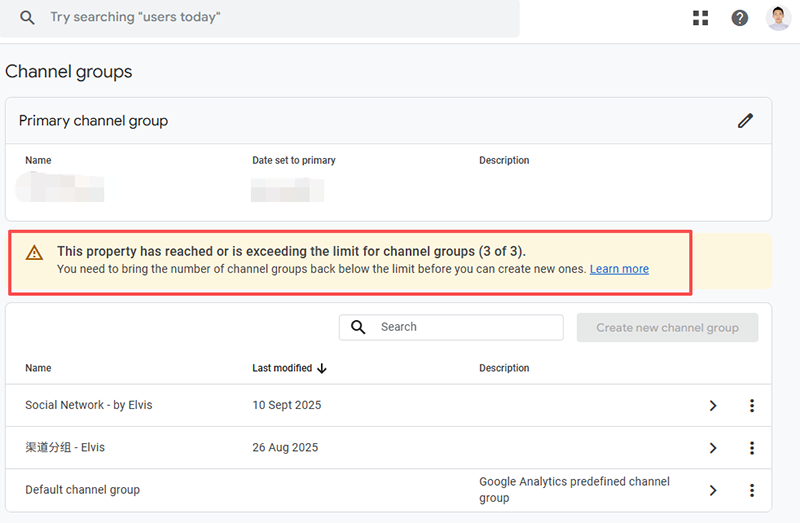This screenshot has height=523, width=800.
Task: Select the Name column header in table
Action: 38,368
